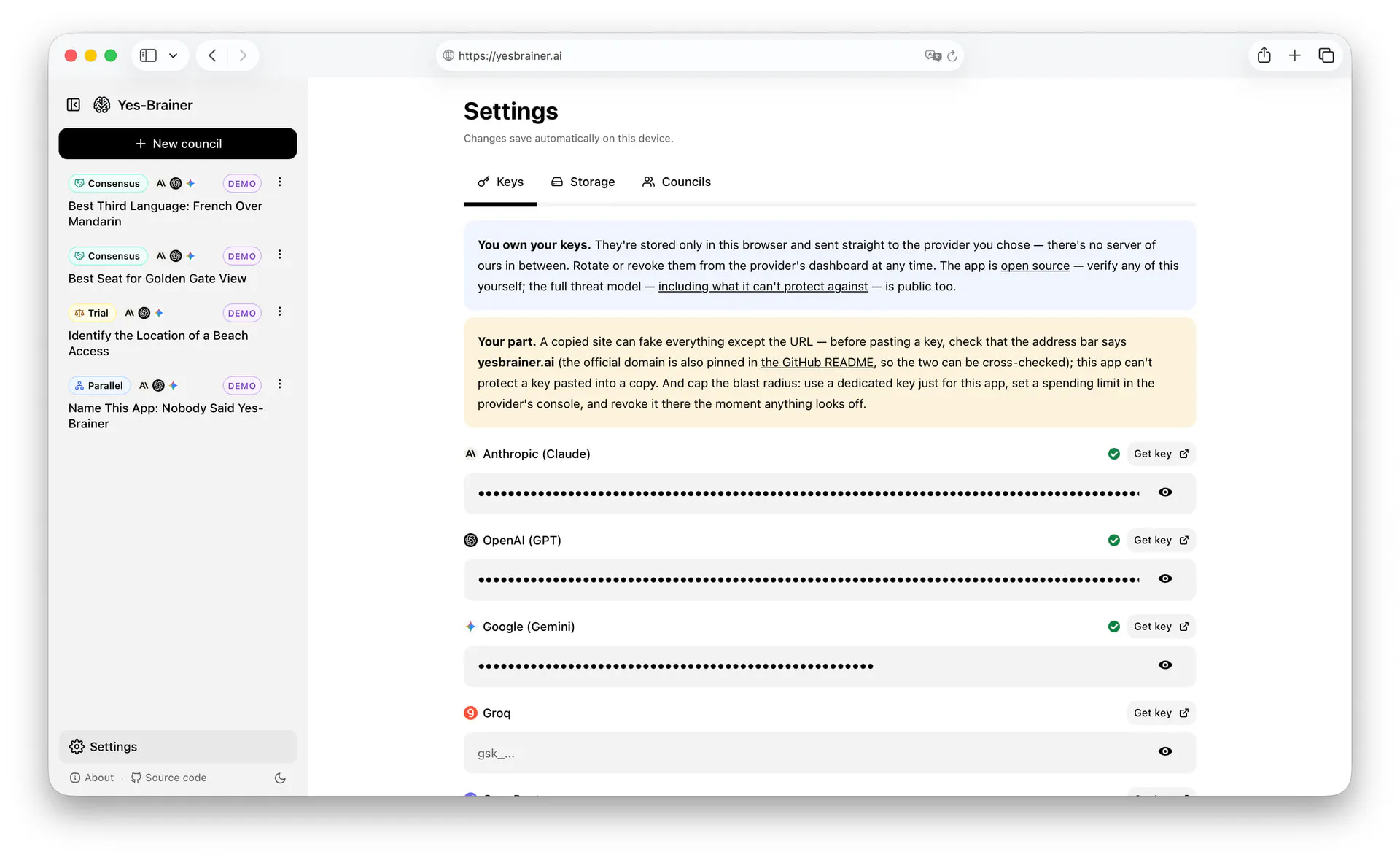Open Identify the Location of a Beach Access
The width and height of the screenshot is (1400, 860).
tap(158, 343)
